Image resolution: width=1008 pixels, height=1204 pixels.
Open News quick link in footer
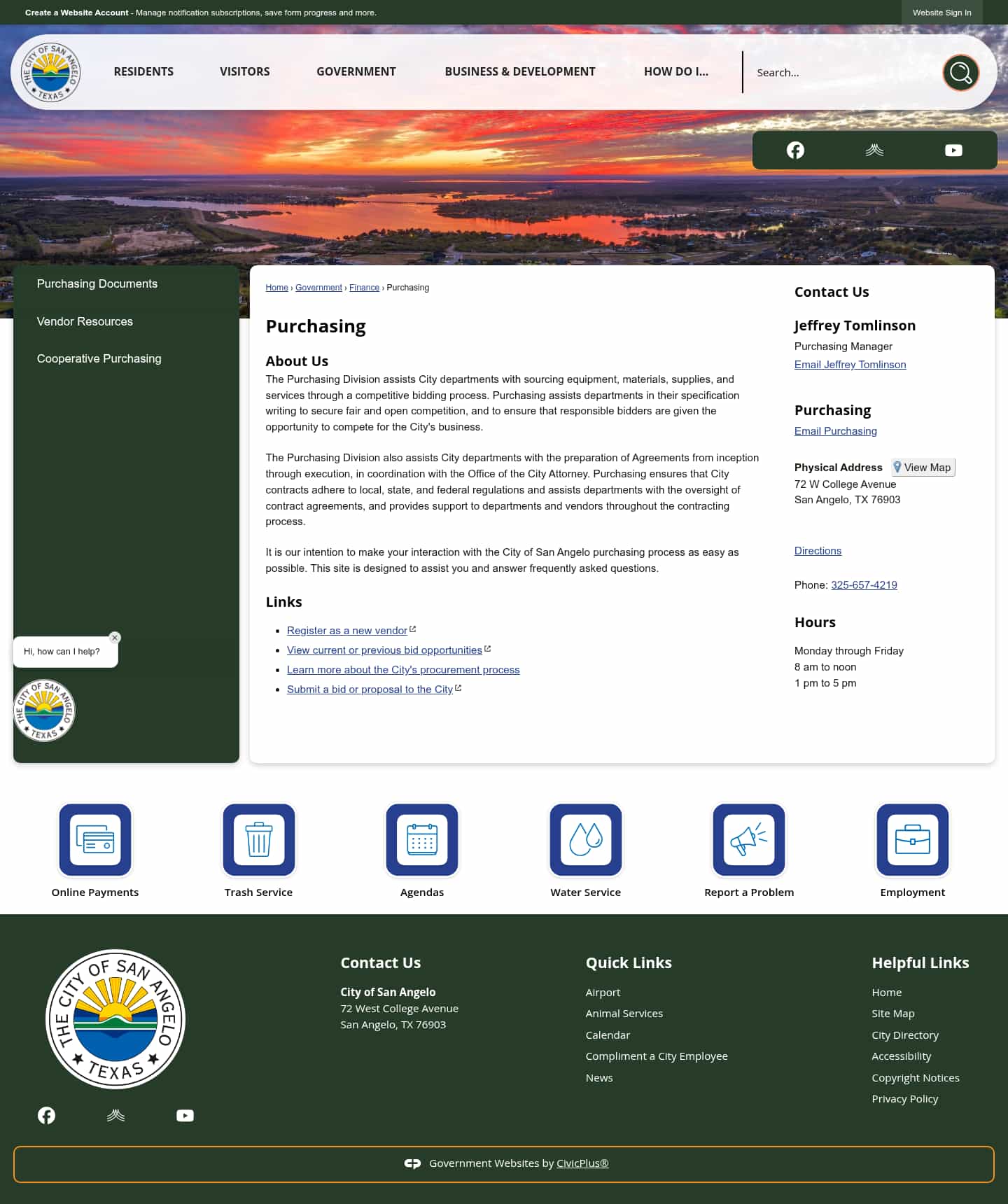point(599,1078)
